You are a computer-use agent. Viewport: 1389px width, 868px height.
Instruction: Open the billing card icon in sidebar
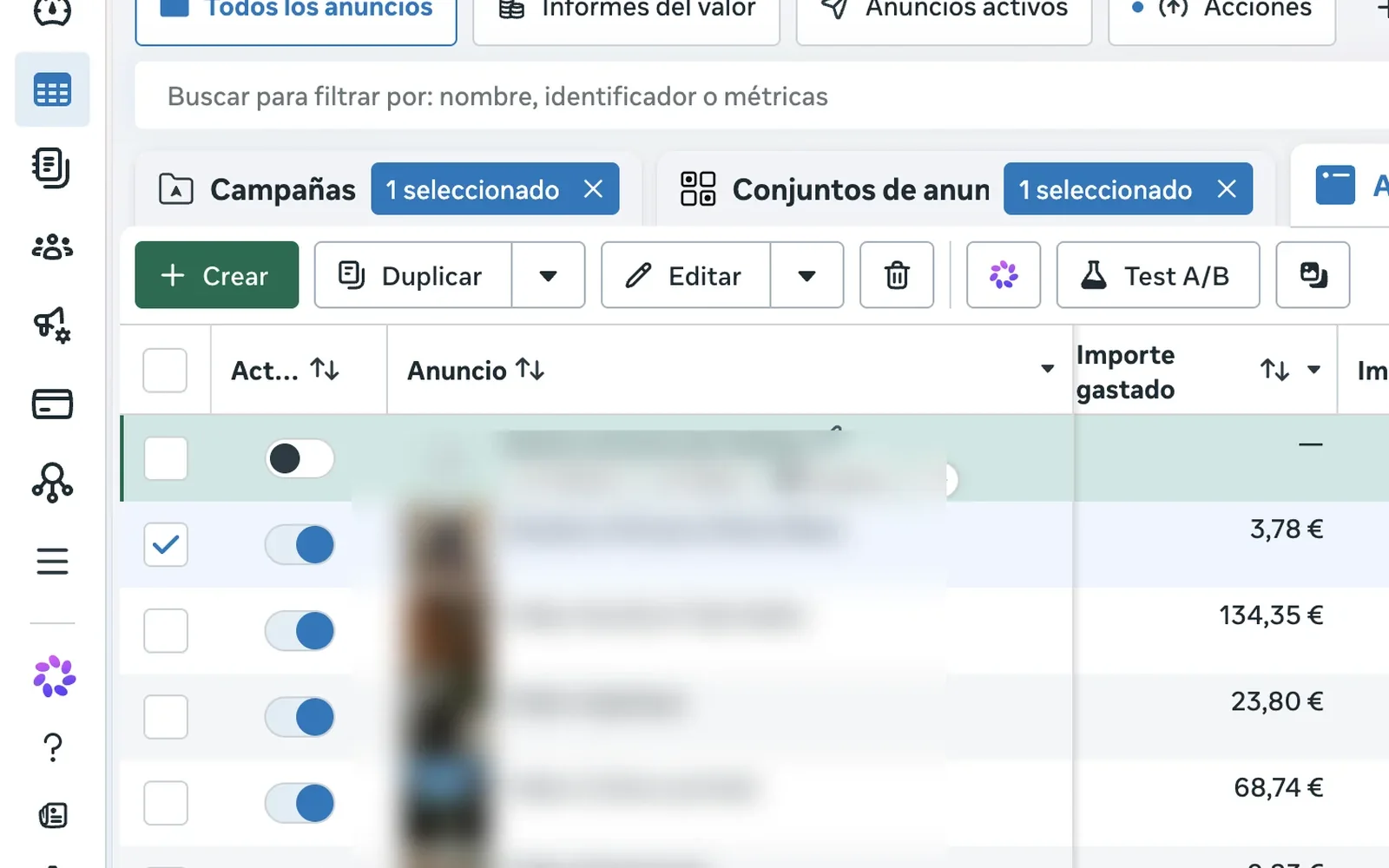tap(52, 404)
